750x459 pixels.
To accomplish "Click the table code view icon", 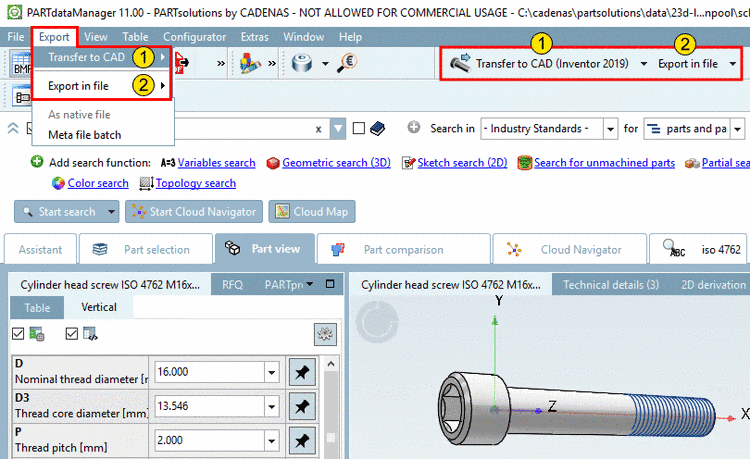I will (x=90, y=334).
